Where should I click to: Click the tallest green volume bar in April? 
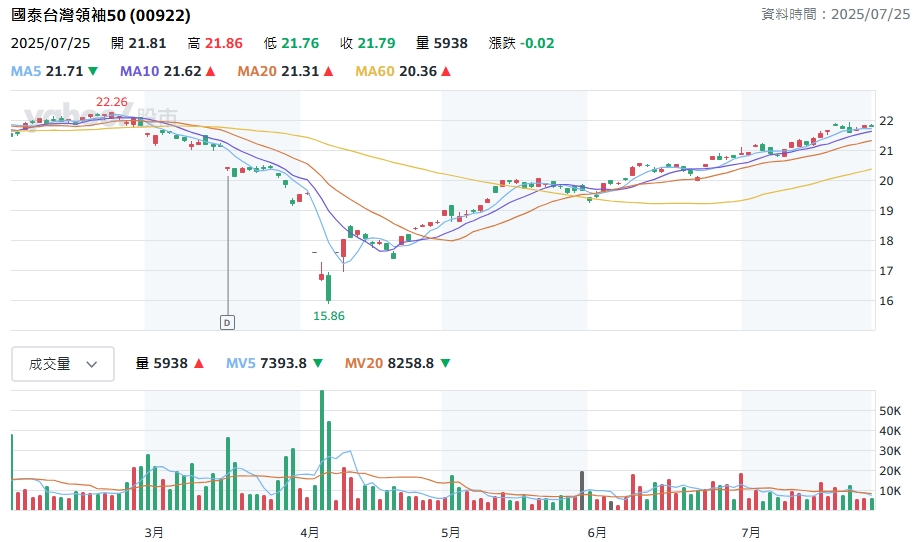[x=322, y=450]
